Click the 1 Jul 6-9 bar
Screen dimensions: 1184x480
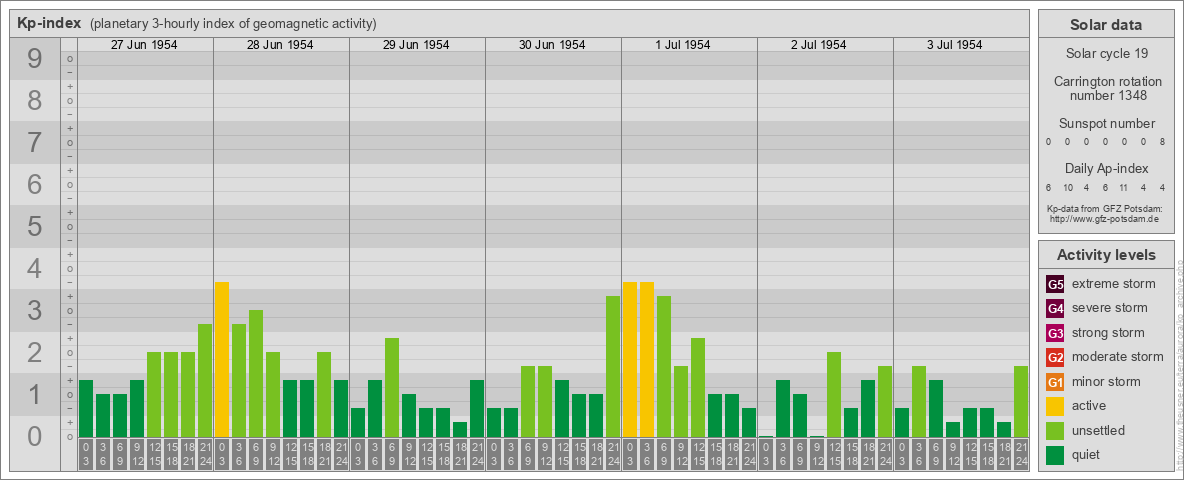(664, 367)
